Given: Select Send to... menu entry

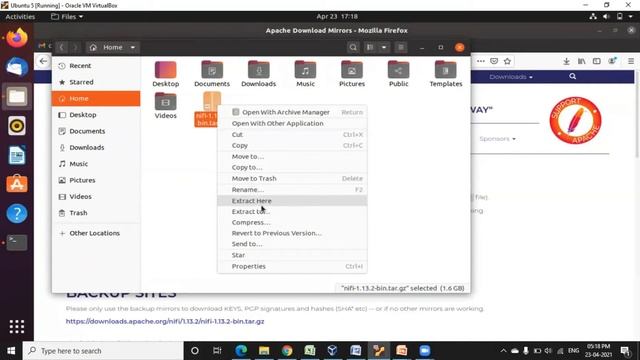Looking at the screenshot, I should tap(292, 244).
